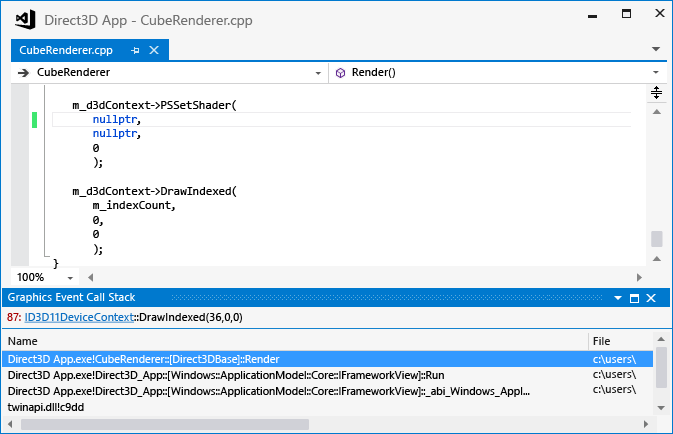Pin the CubeRenderer.cpp tab

pos(135,50)
